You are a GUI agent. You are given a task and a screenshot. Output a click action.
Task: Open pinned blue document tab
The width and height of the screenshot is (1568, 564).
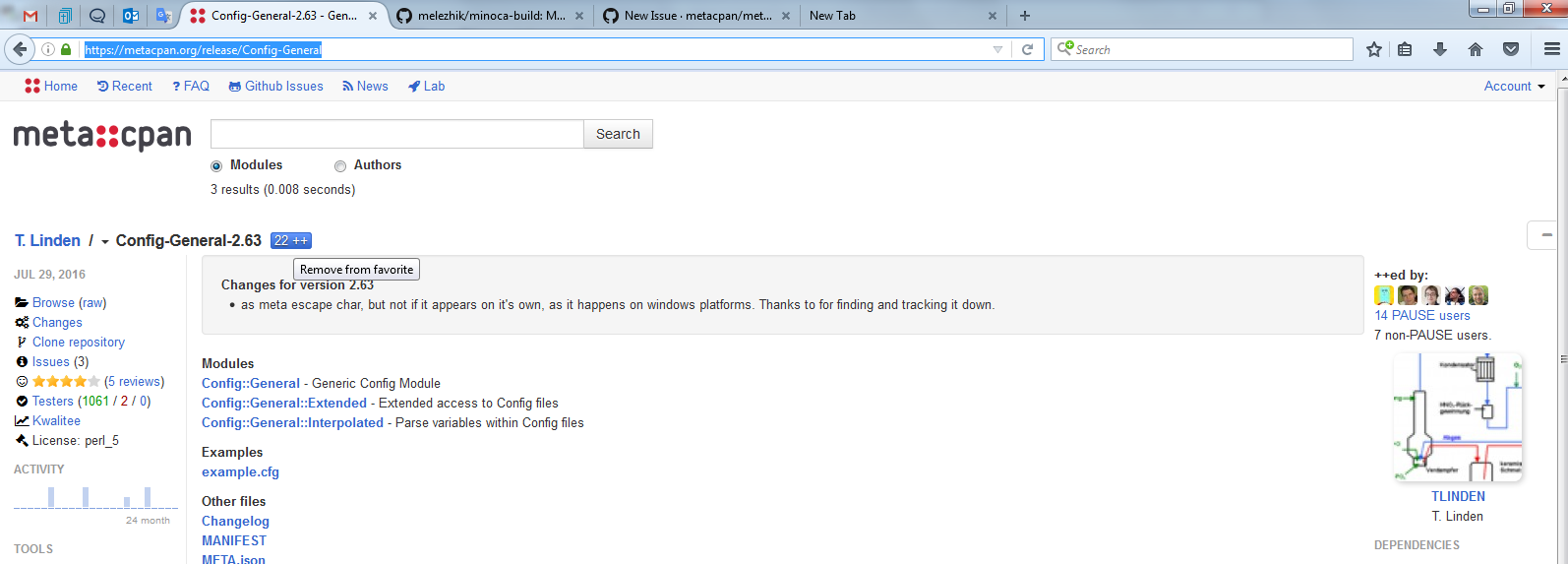coord(64,16)
